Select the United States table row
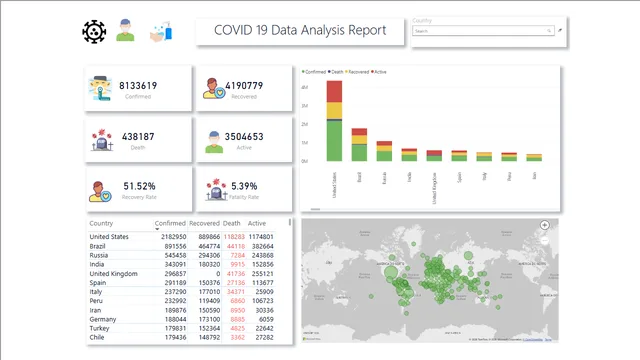Image resolution: width=640 pixels, height=360 pixels. 182,237
